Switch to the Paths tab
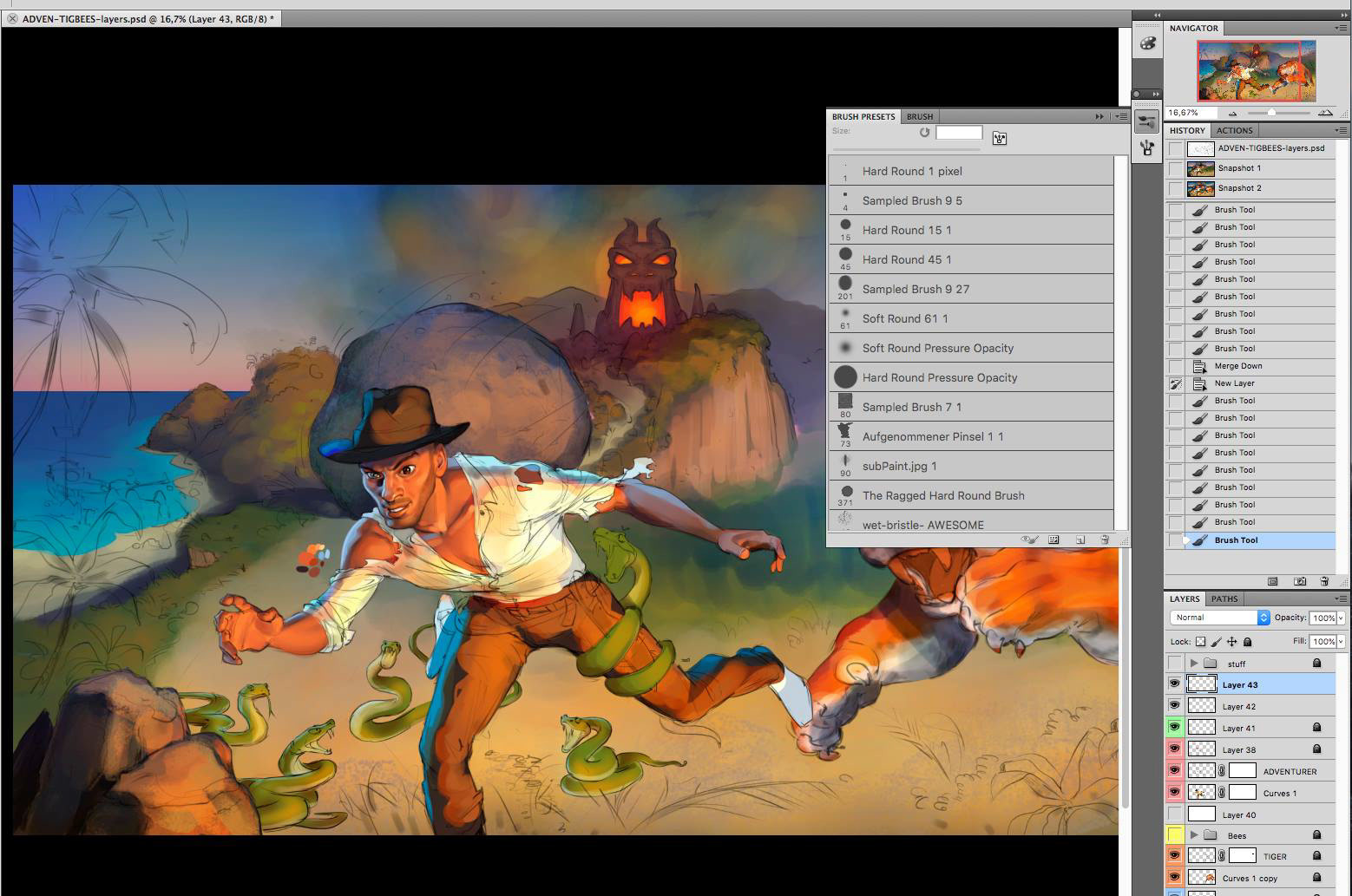The image size is (1352, 896). pos(1224,598)
